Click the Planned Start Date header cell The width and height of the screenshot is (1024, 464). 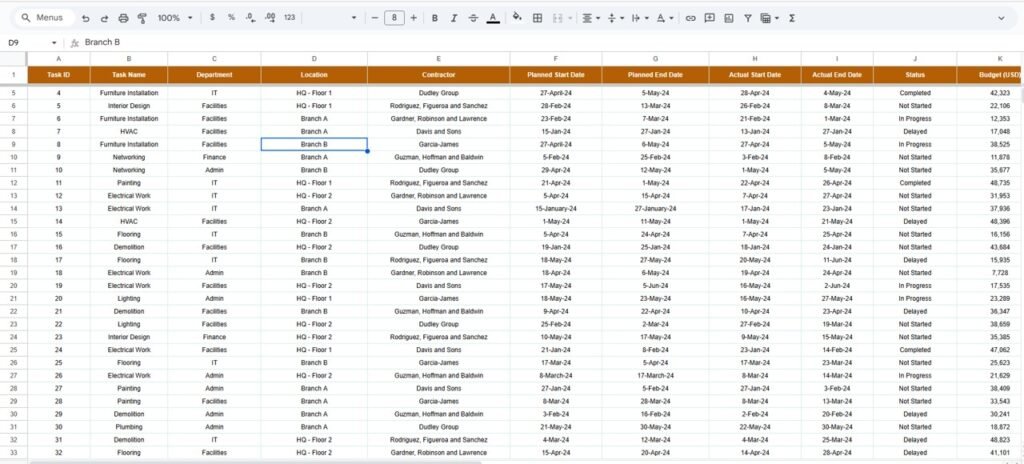tap(556, 75)
